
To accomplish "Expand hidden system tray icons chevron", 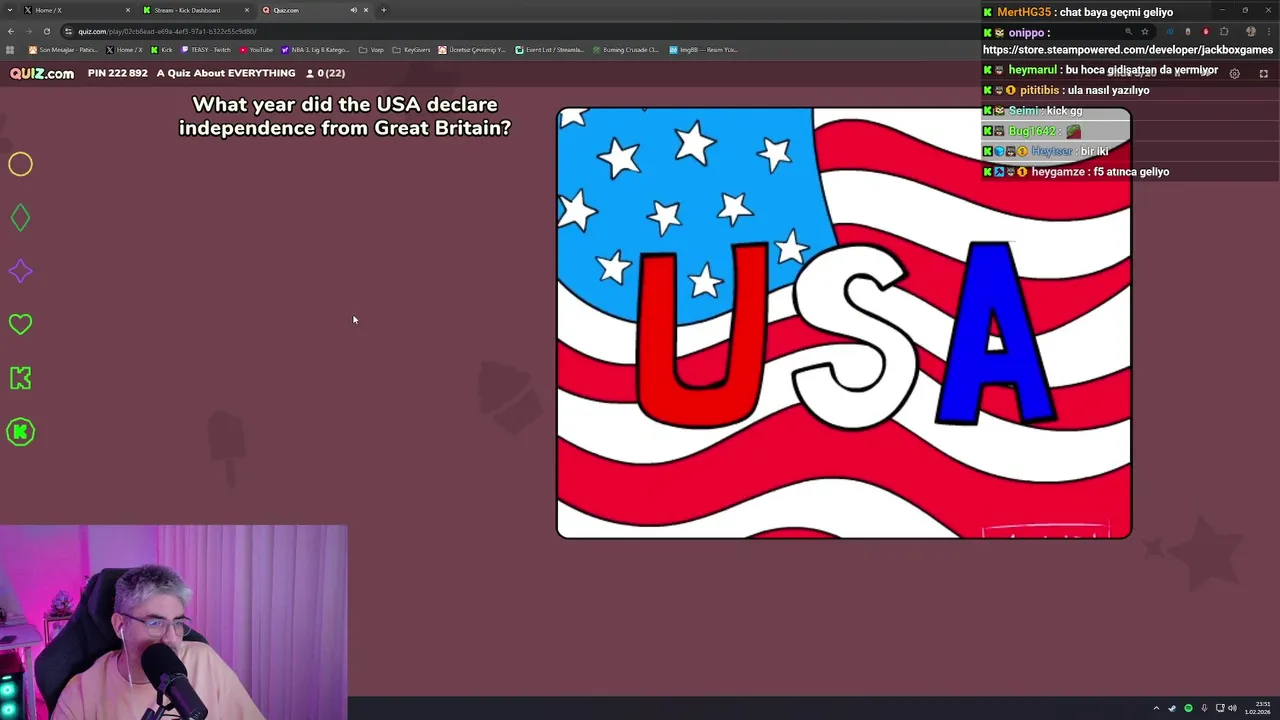I will [x=1156, y=708].
